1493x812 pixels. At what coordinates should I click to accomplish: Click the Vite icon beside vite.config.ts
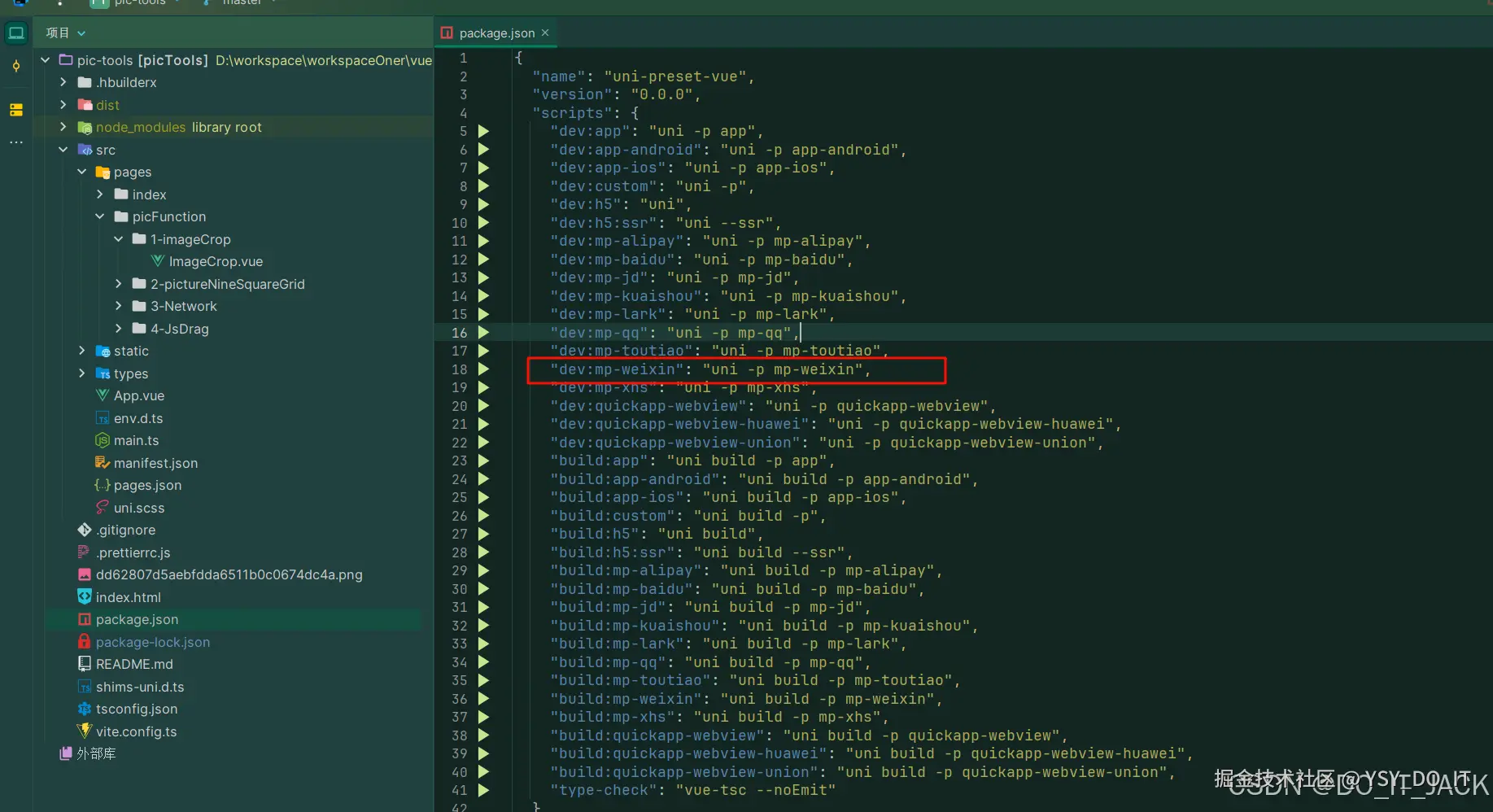pos(85,731)
